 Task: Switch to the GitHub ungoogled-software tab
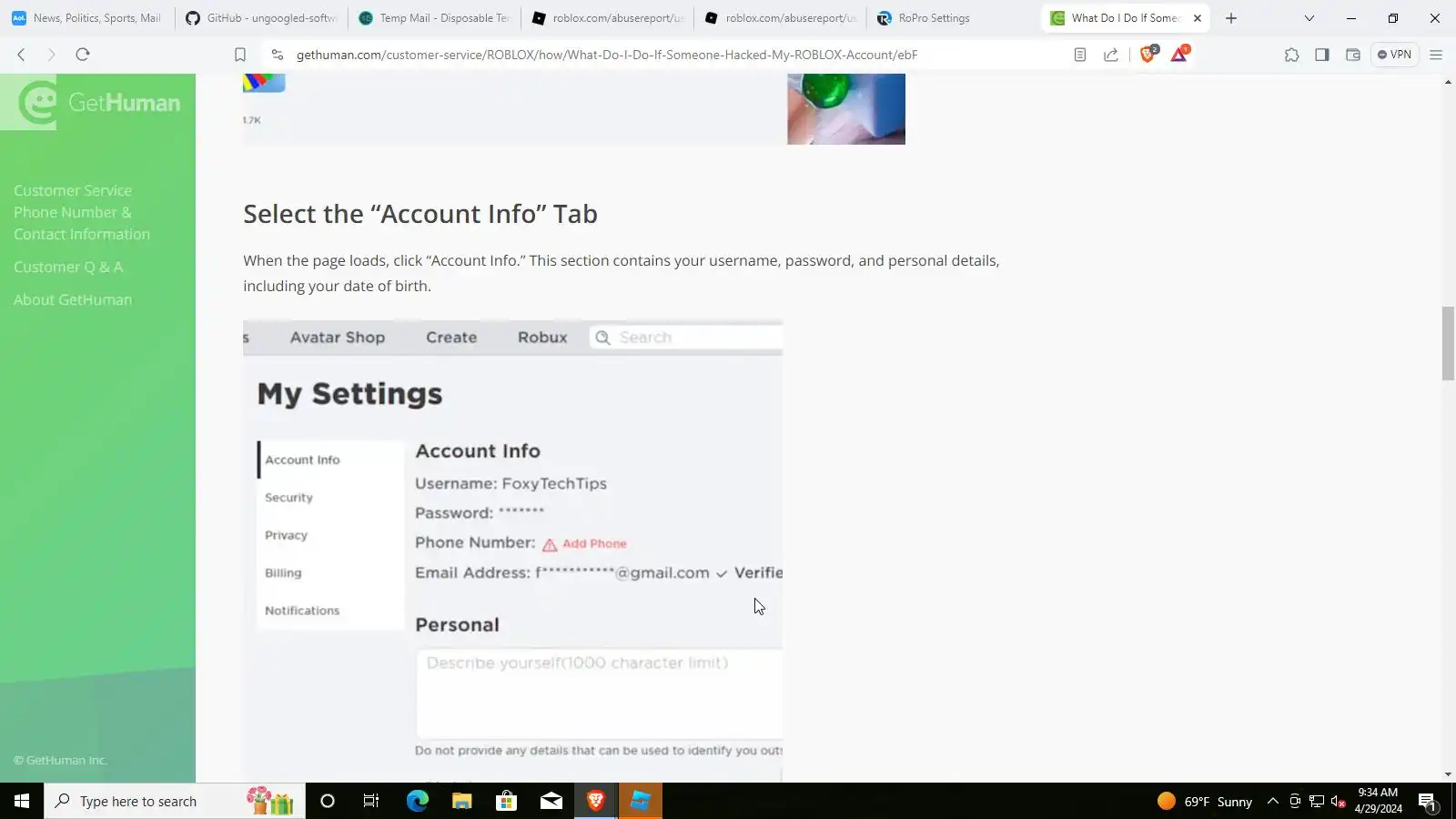tap(260, 18)
